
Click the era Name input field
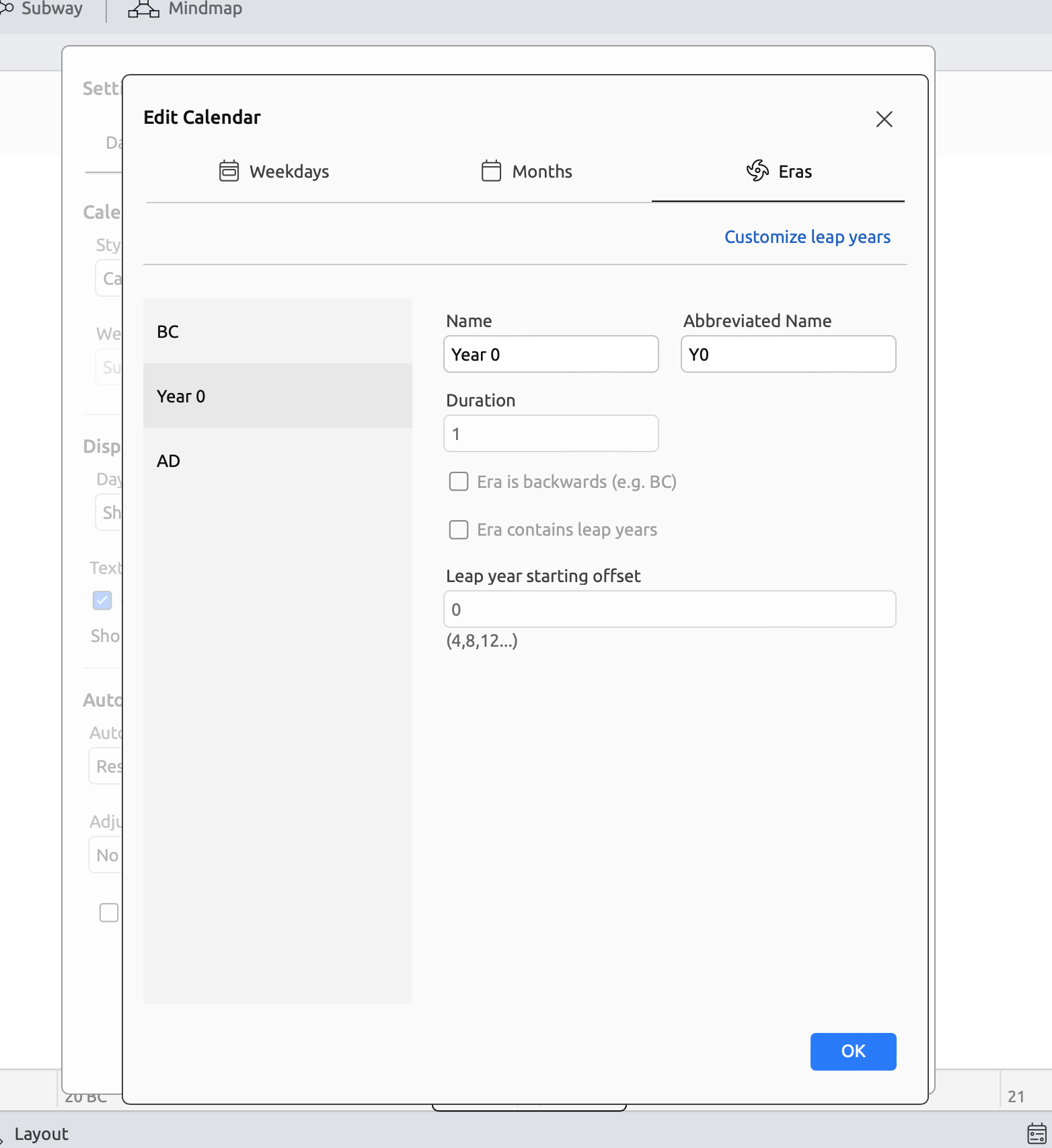coord(550,355)
